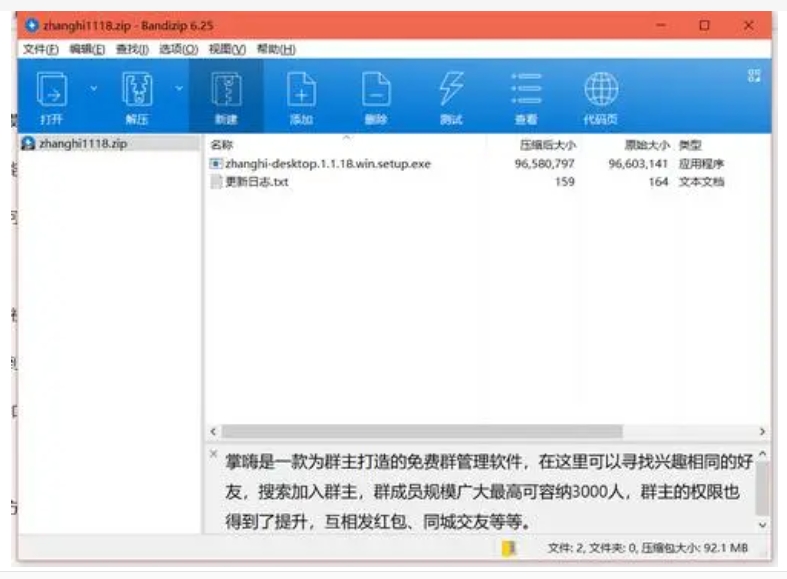Click the text file icon beside 更新日志.txt
Image resolution: width=787 pixels, height=579 pixels.
216,182
